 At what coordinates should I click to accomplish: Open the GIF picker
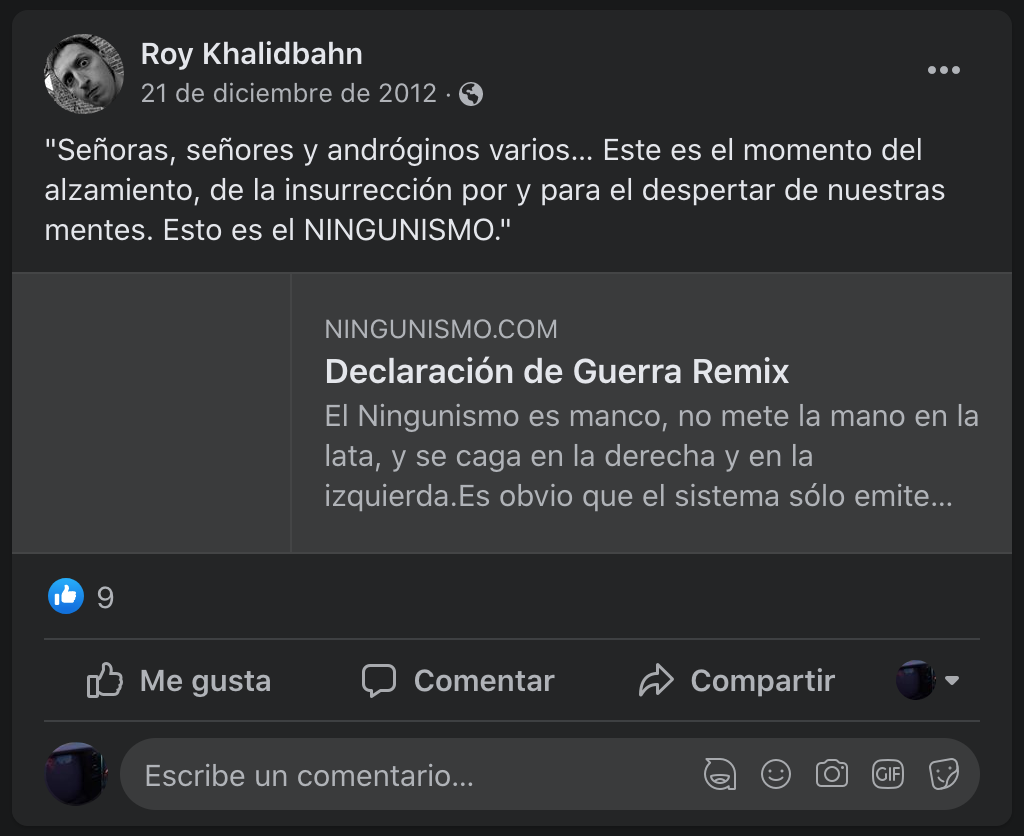(x=888, y=774)
